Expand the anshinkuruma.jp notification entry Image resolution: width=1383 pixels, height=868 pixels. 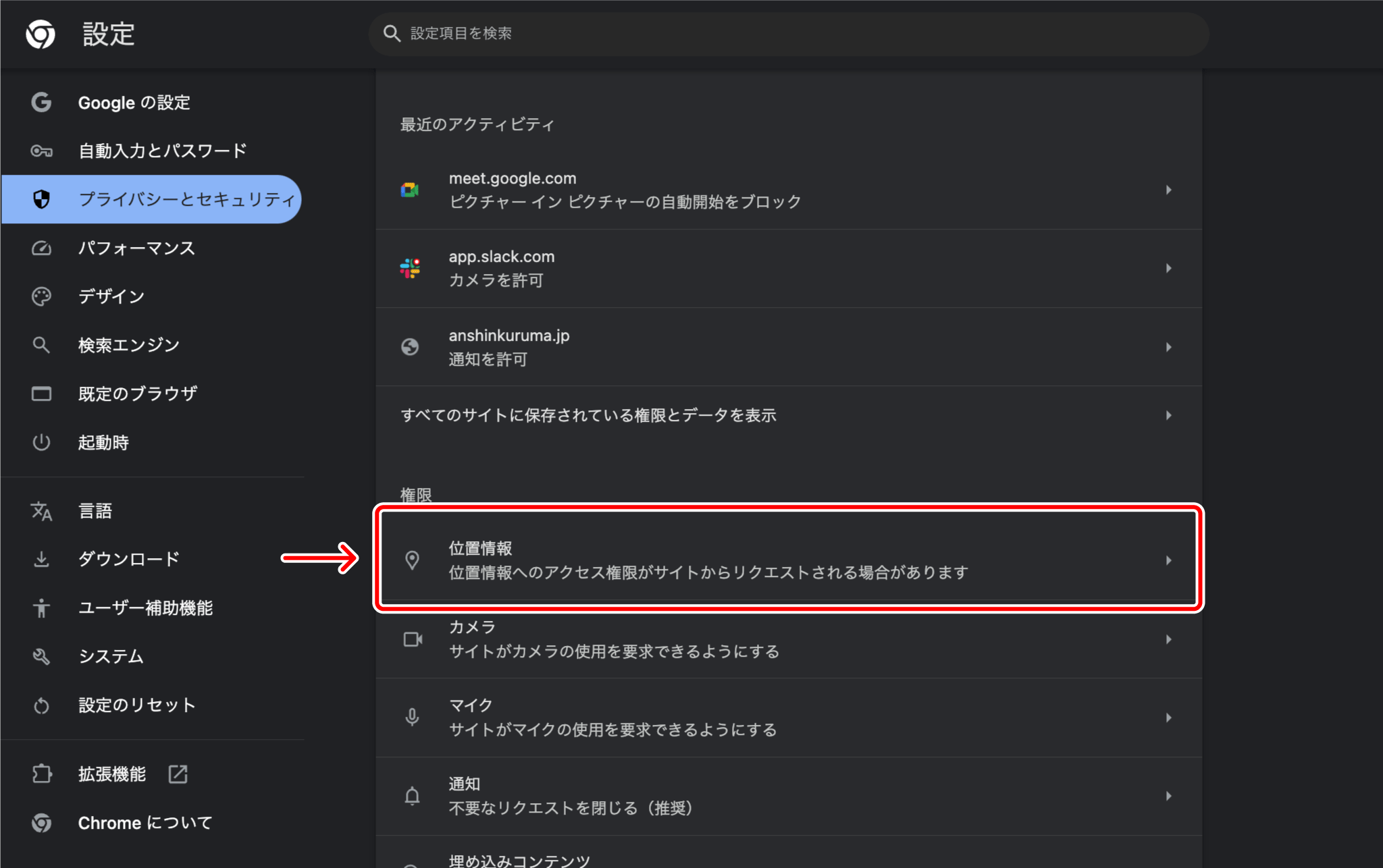coord(1169,348)
